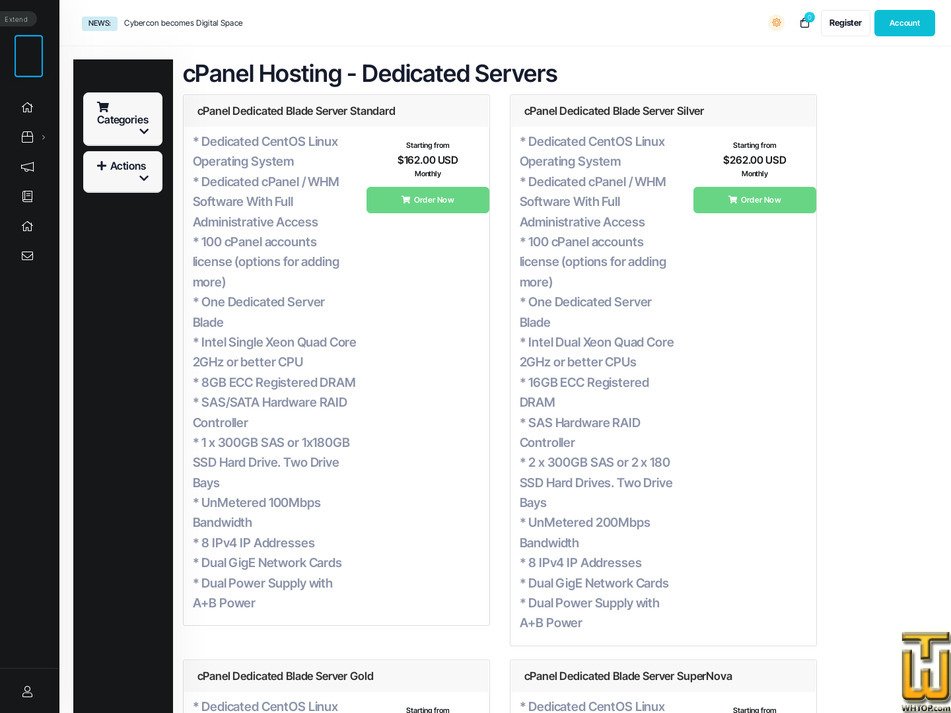
Task: Click the Register button
Action: 845,23
